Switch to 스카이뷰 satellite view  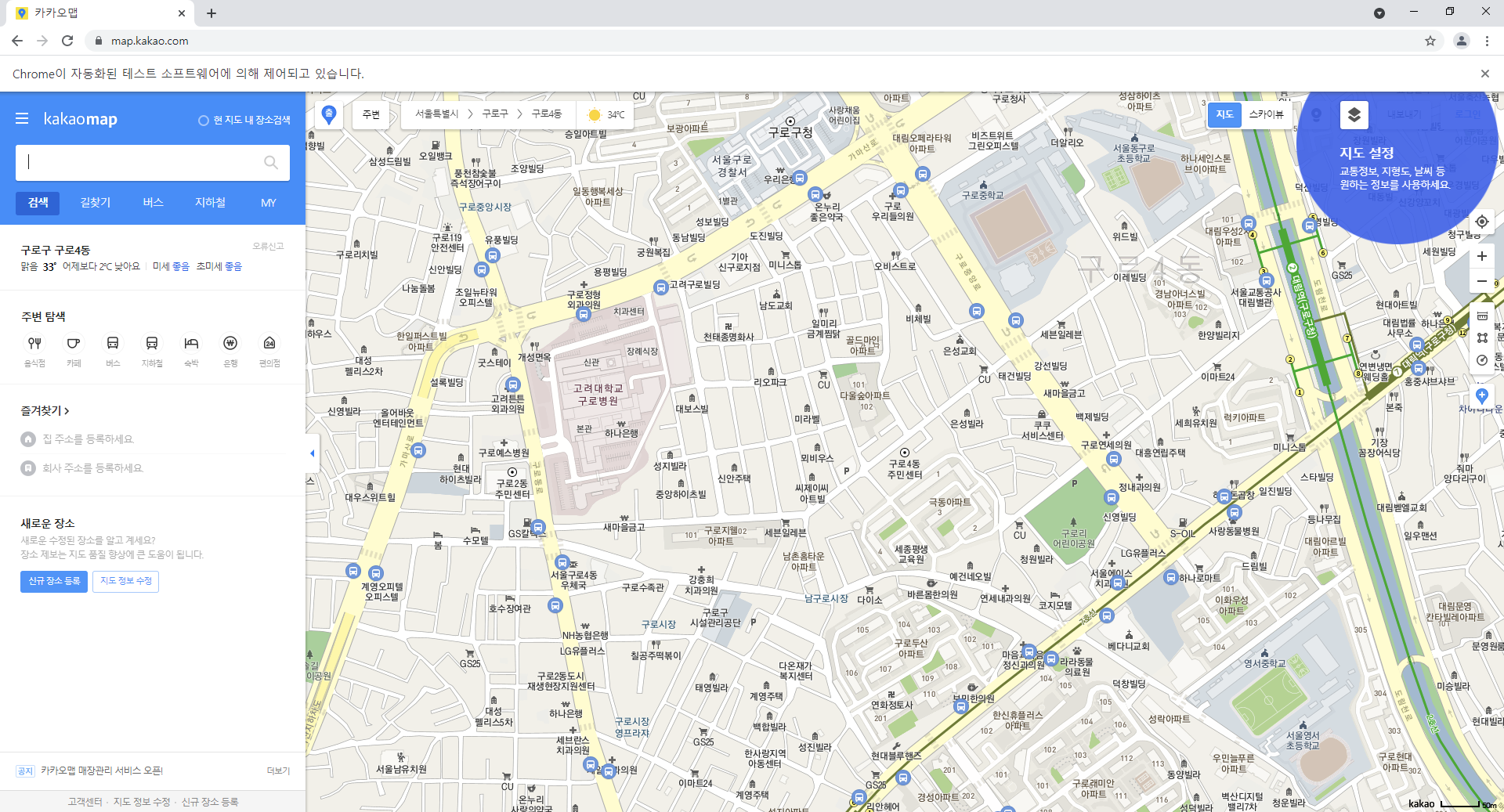[1266, 114]
